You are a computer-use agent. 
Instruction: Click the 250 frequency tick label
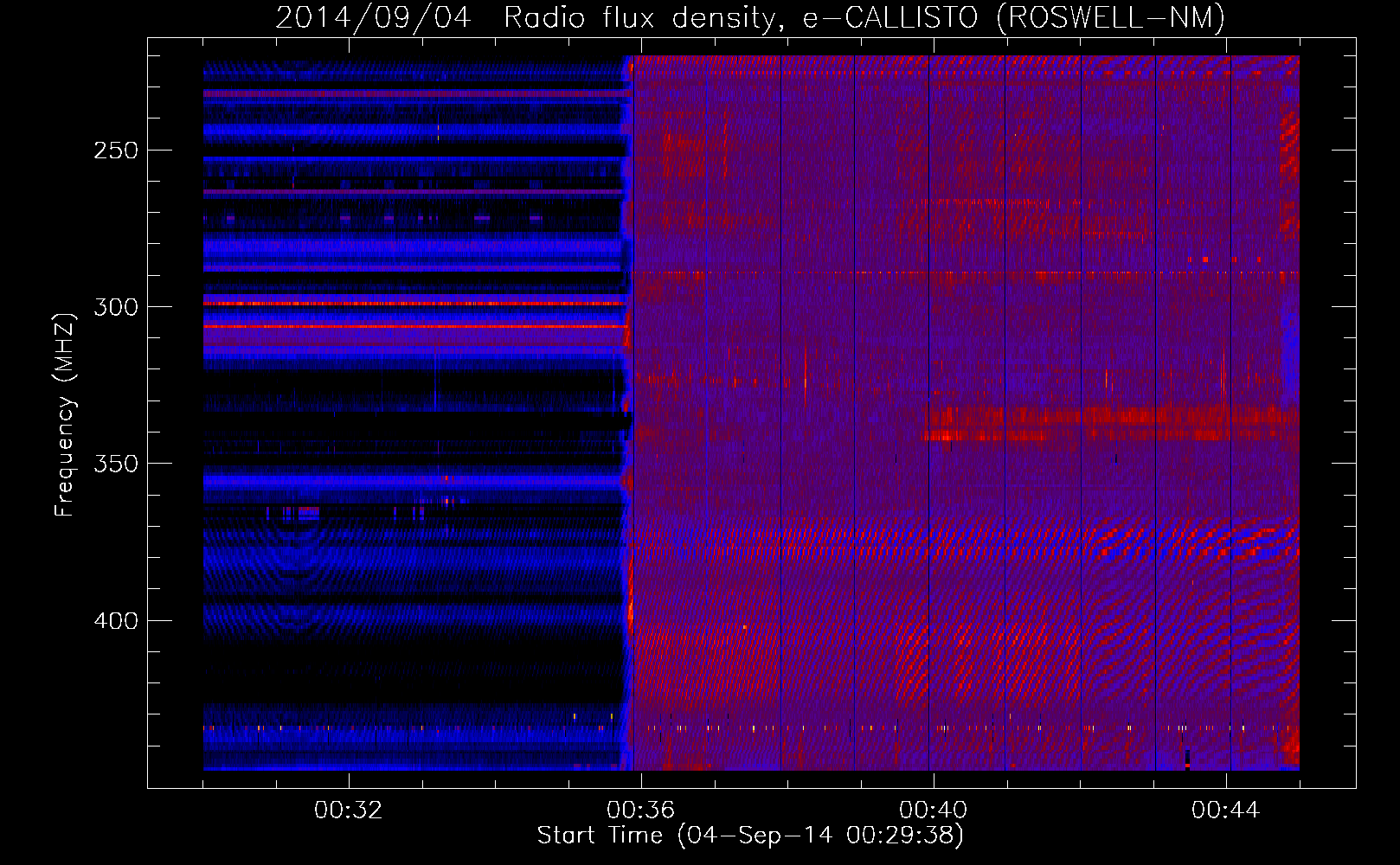(116, 151)
